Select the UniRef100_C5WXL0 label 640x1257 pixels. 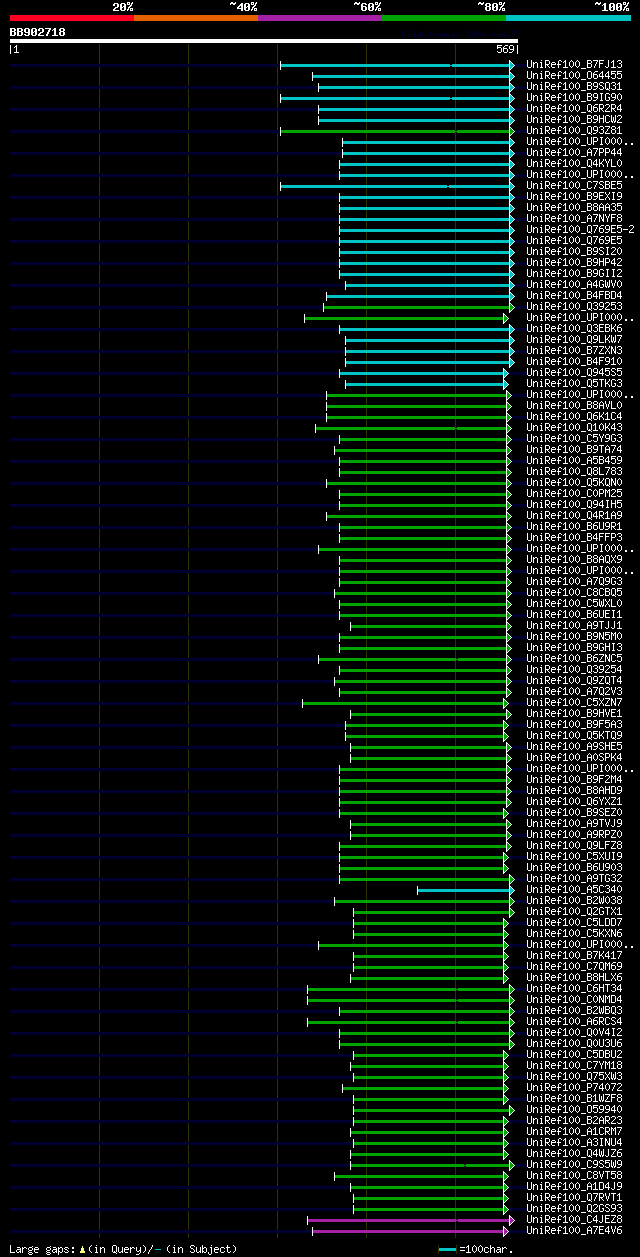(x=575, y=603)
